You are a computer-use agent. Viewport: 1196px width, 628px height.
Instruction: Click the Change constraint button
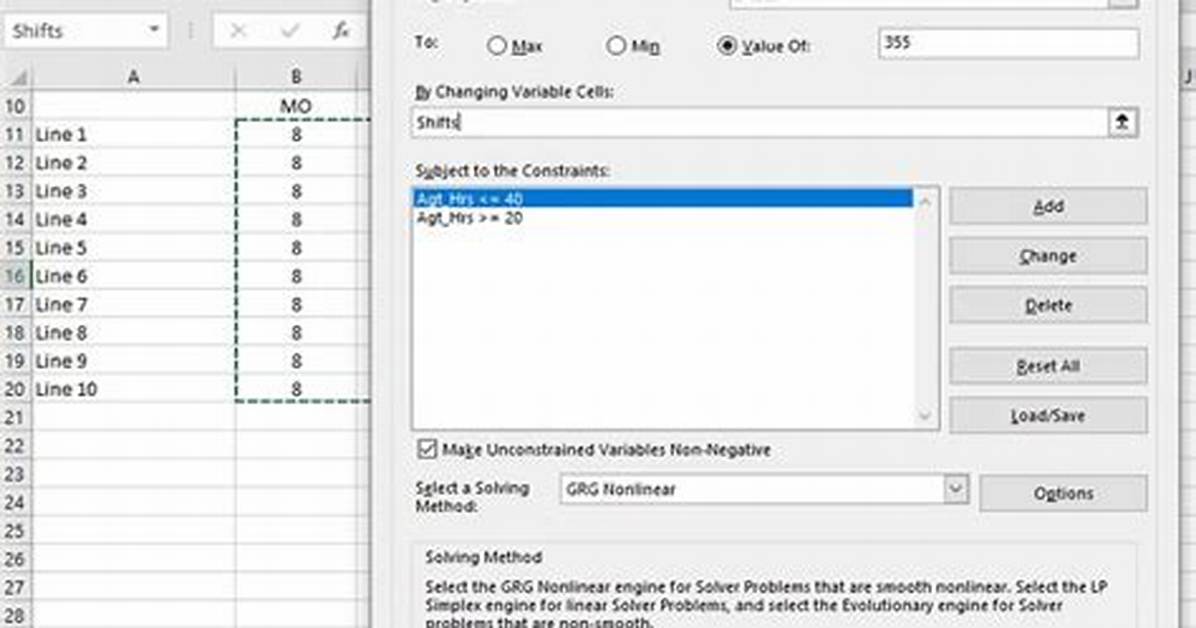click(1048, 256)
